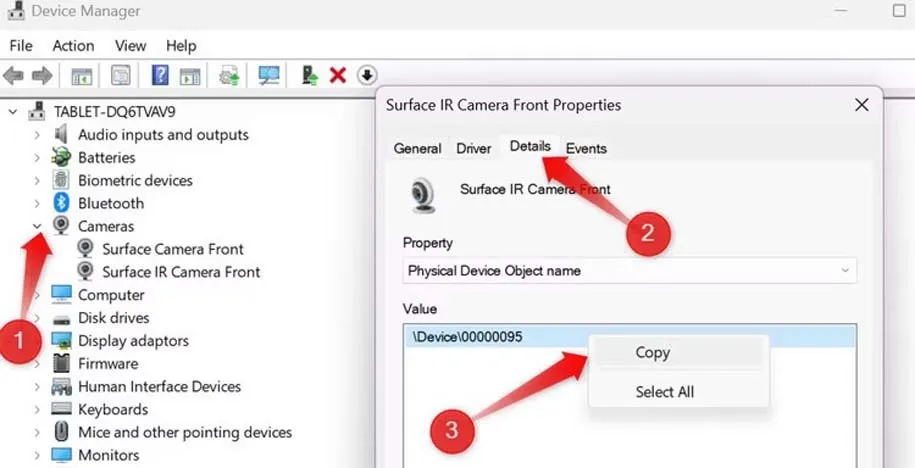Expand the Bluetooth category
Viewport: 915px width, 468px height.
pos(37,203)
